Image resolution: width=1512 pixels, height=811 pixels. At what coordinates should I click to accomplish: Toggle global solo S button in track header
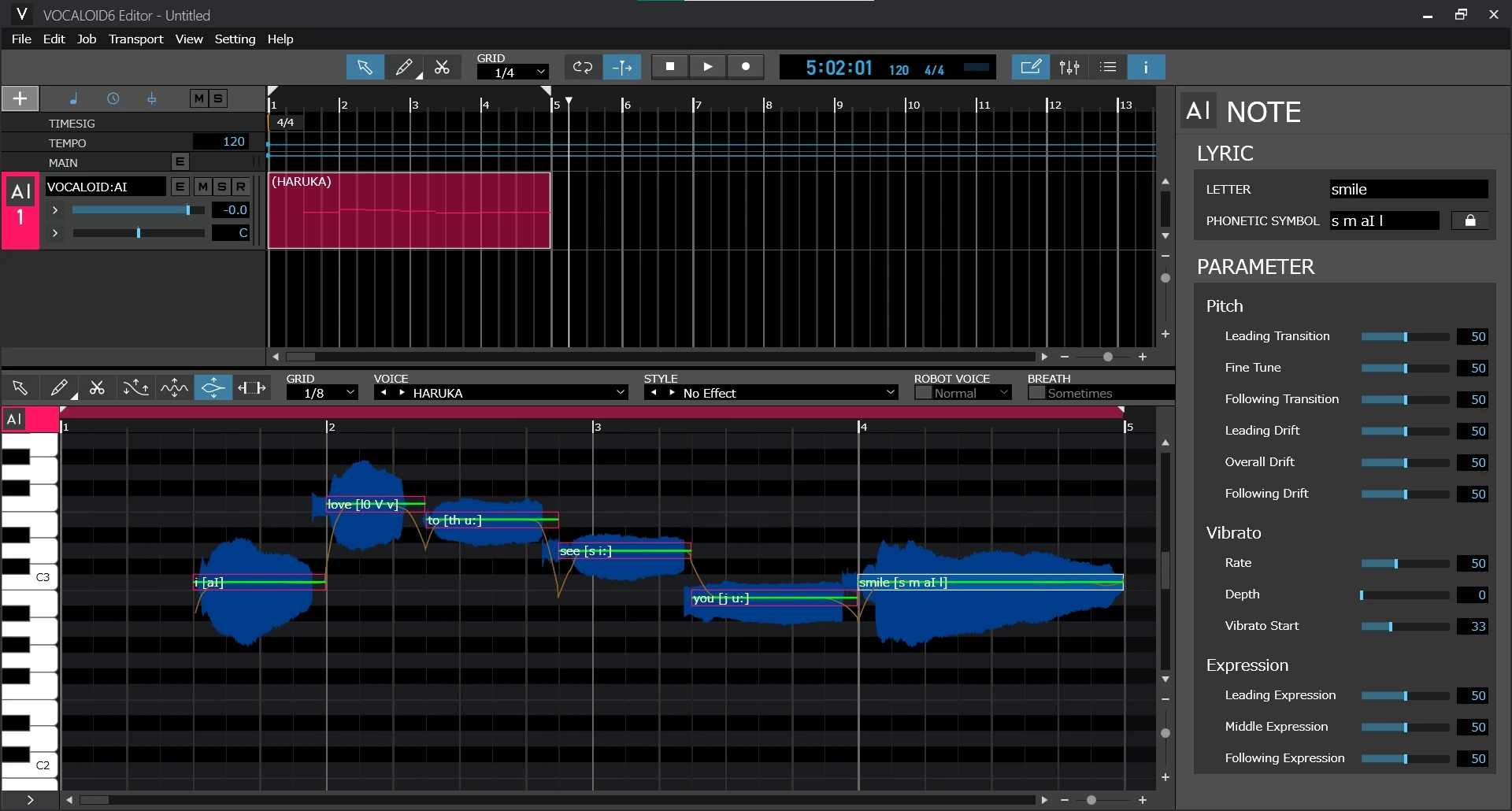[x=218, y=98]
